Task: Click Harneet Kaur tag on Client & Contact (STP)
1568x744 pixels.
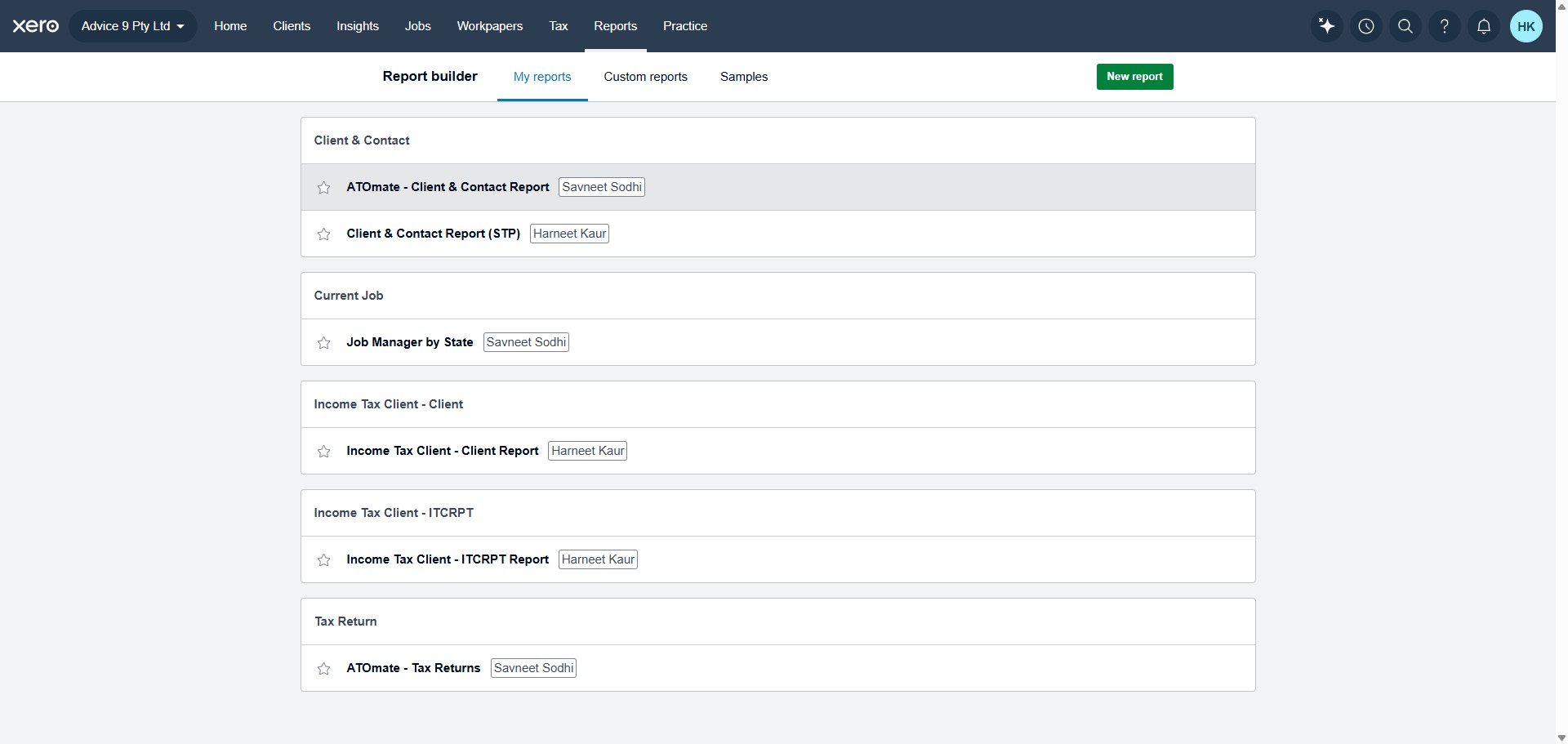Action: coord(570,234)
